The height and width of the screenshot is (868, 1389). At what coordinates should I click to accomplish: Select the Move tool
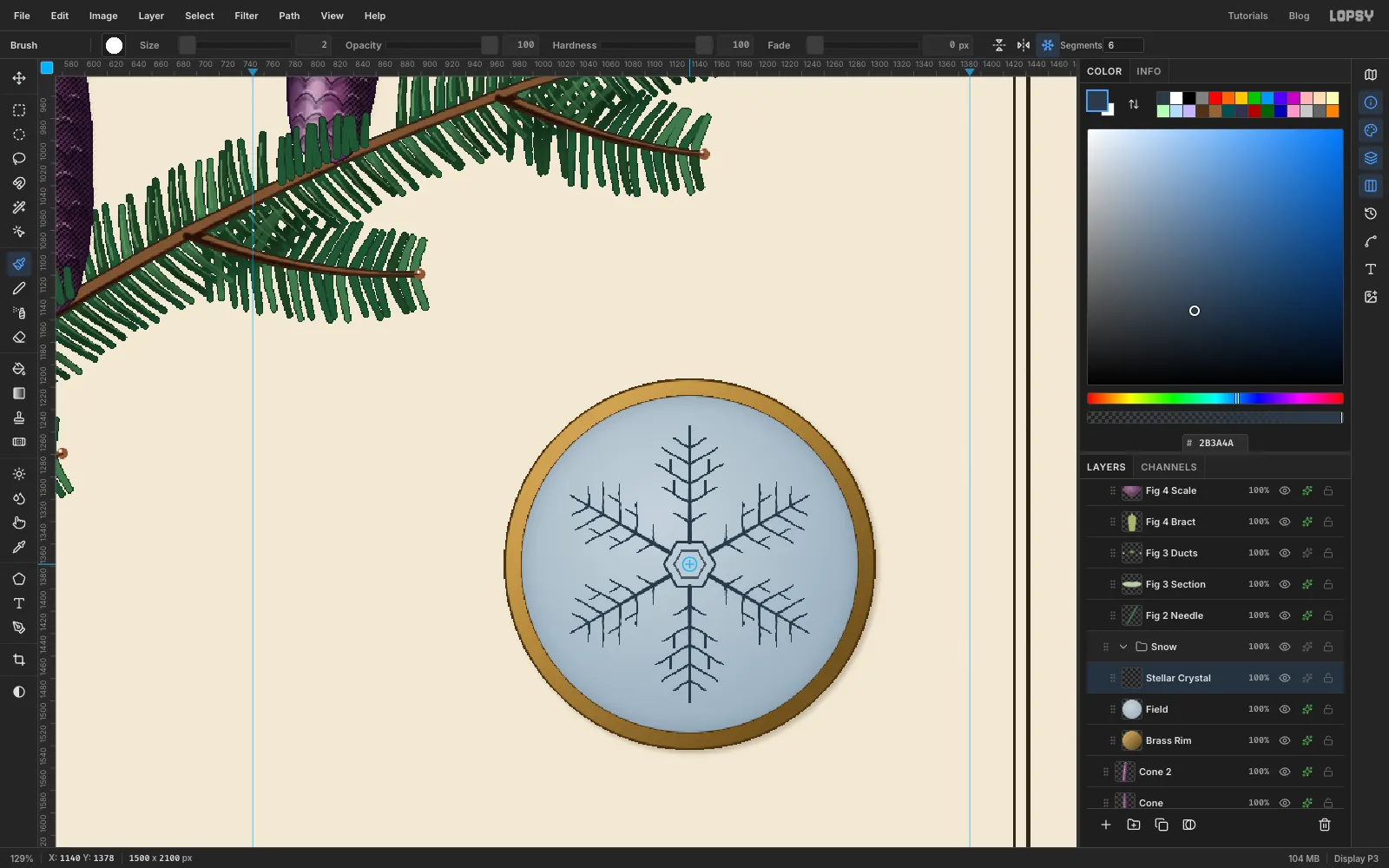[19, 78]
